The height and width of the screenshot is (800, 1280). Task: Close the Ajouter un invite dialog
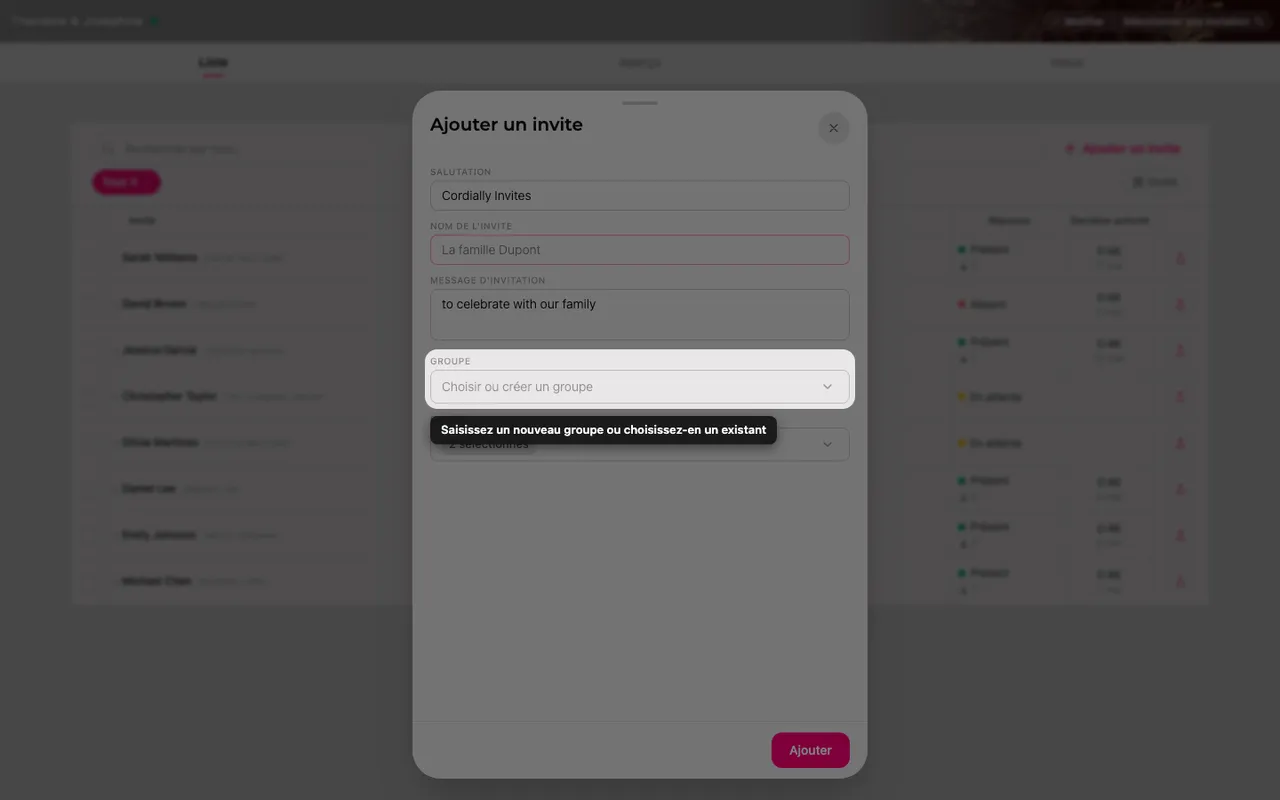[x=833, y=128]
